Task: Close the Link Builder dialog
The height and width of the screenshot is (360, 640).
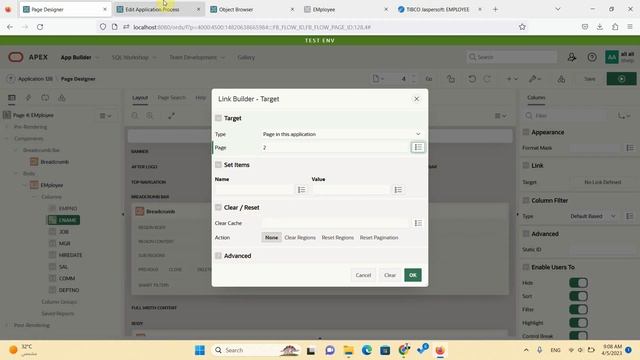Action: coord(416,99)
